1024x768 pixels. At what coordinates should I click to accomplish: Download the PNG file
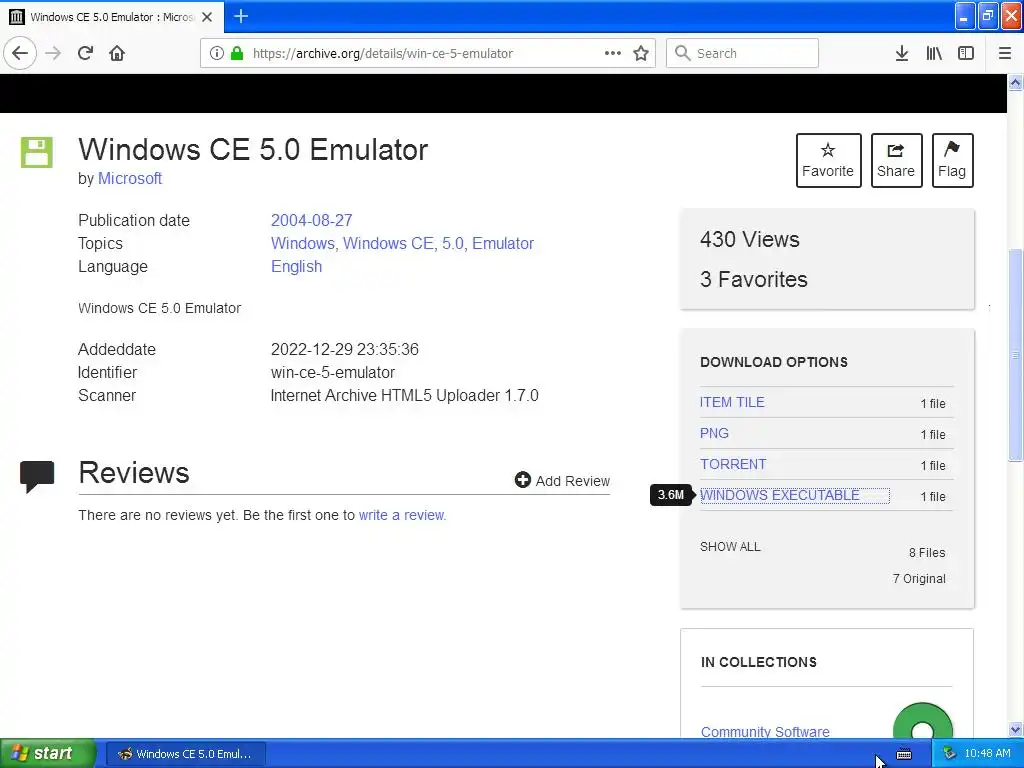point(714,433)
